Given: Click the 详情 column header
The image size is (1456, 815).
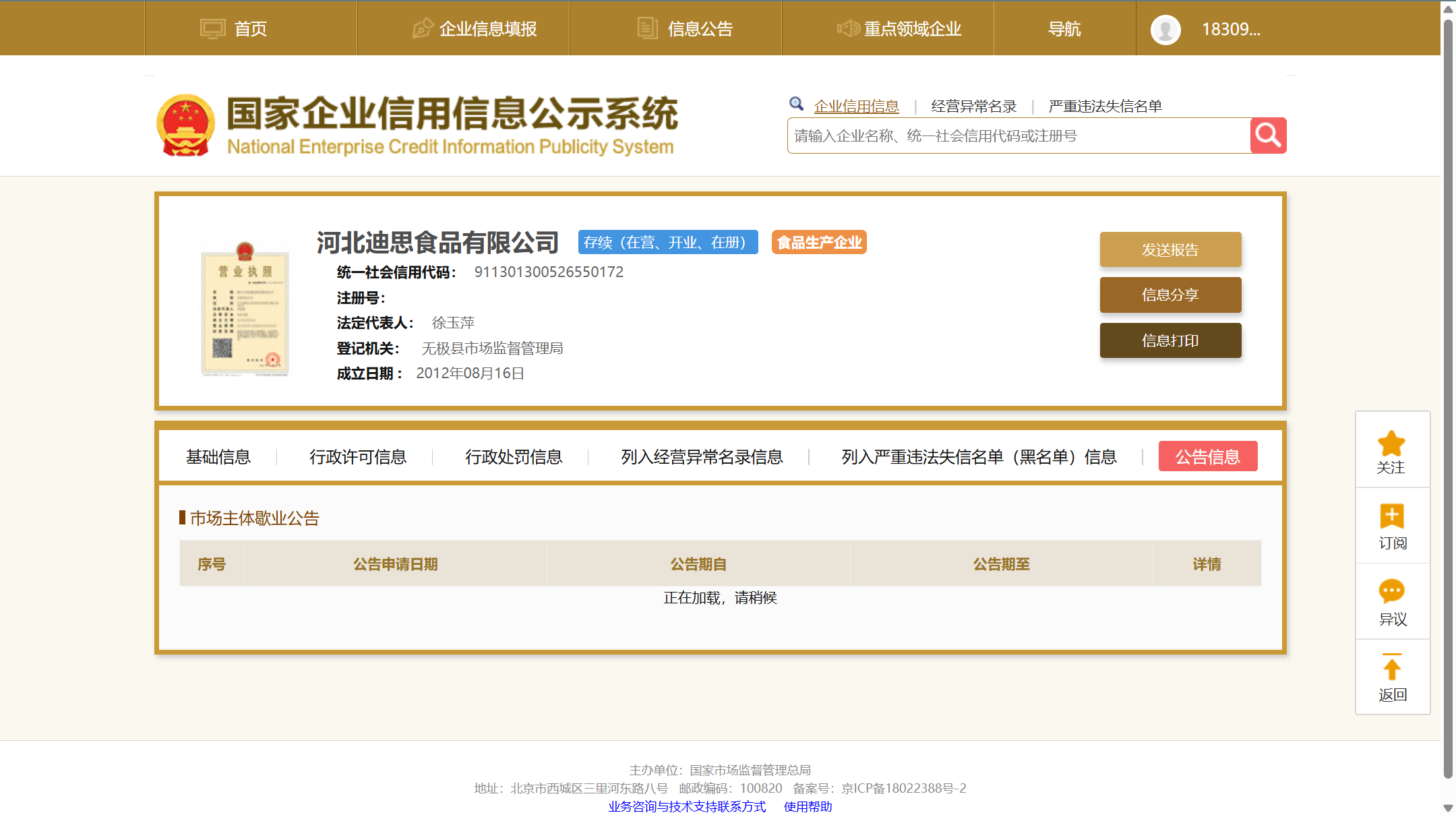Looking at the screenshot, I should pos(1207,564).
